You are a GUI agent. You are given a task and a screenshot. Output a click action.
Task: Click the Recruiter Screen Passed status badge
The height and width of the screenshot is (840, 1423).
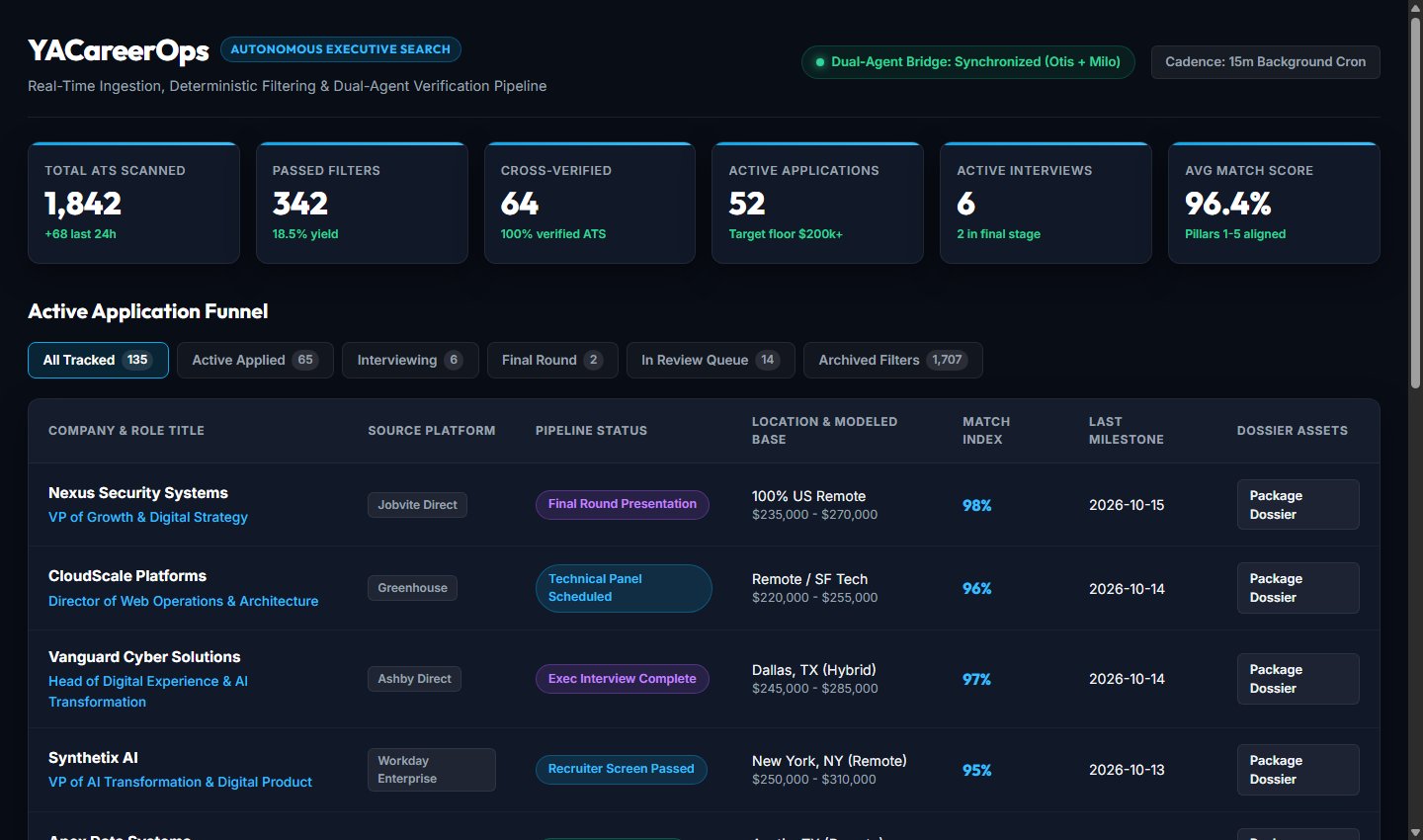622,769
